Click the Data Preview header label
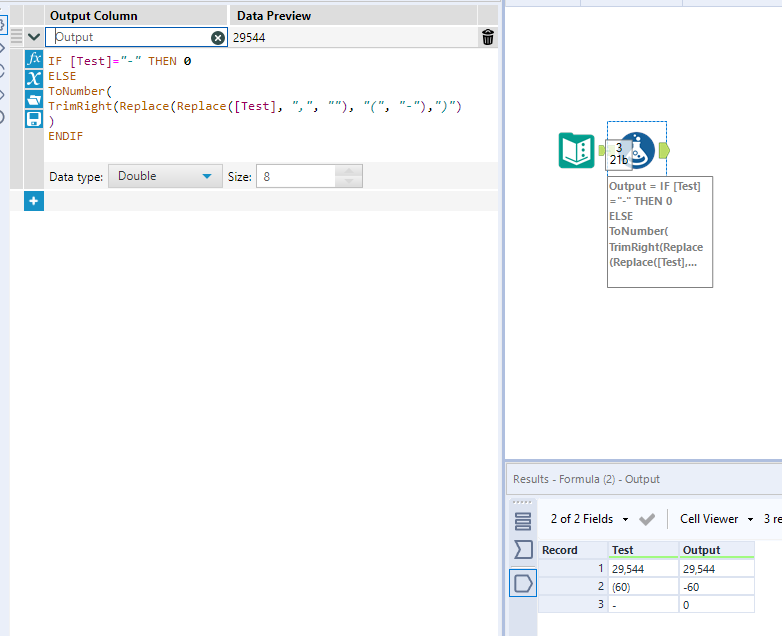 click(274, 16)
